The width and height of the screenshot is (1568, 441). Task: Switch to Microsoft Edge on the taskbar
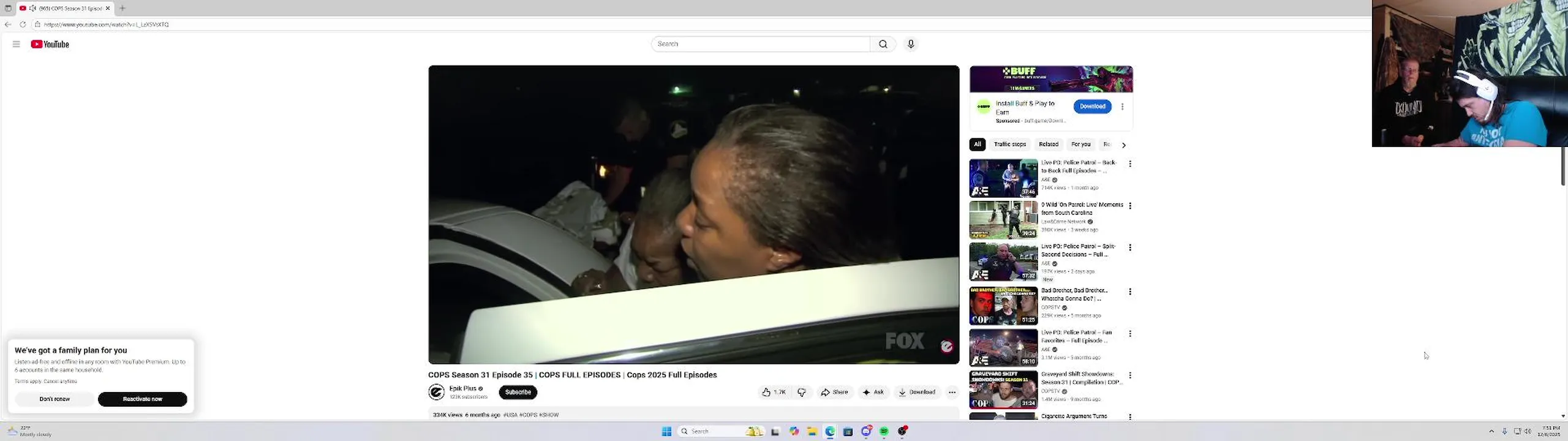click(x=830, y=431)
